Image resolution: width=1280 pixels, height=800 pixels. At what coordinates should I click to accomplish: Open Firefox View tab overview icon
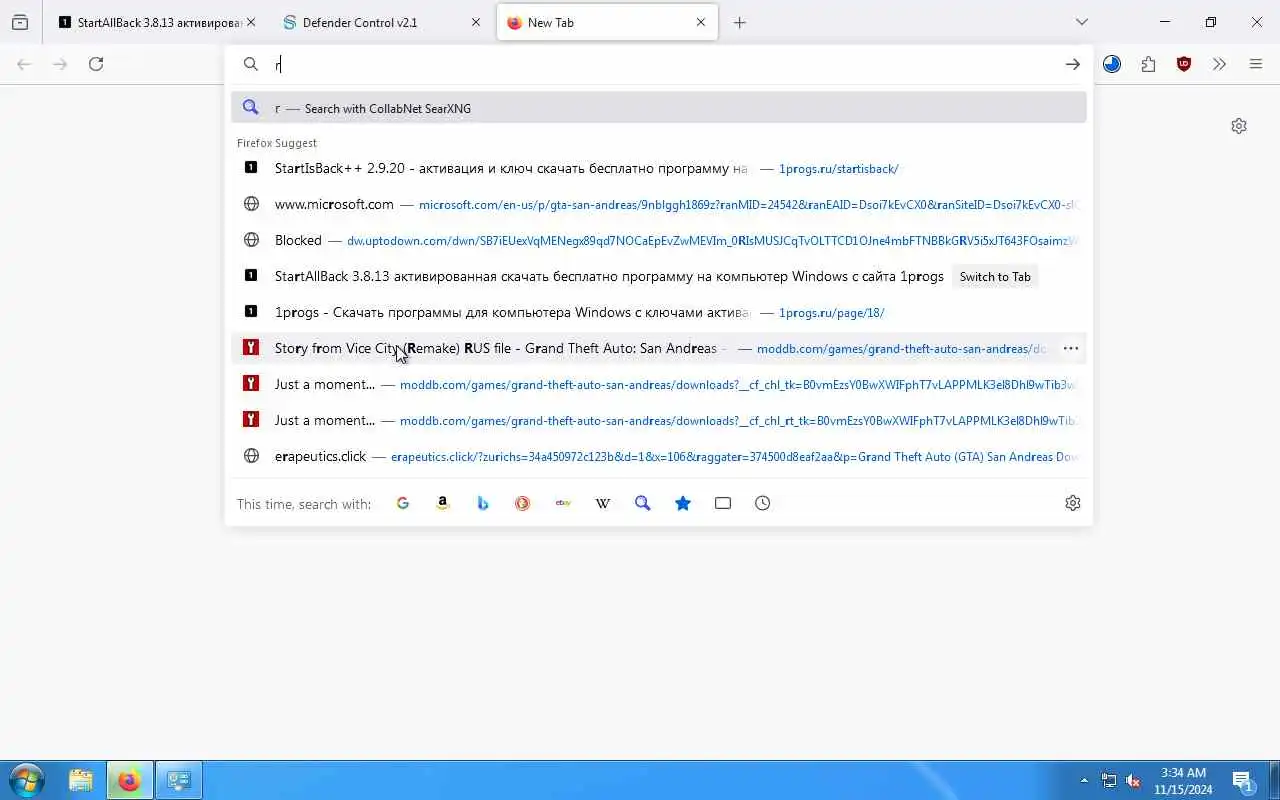coord(20,22)
